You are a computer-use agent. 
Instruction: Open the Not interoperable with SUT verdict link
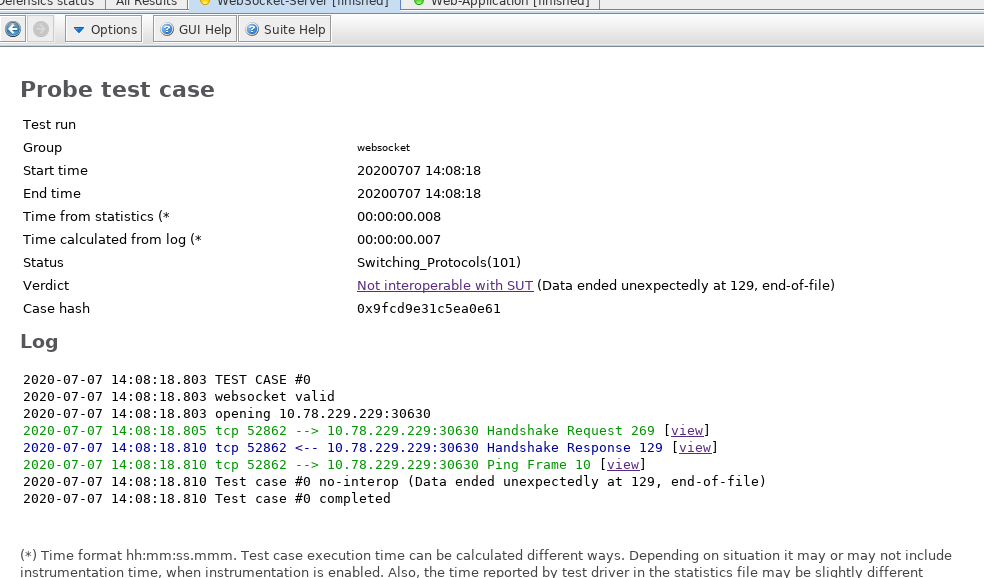point(444,285)
